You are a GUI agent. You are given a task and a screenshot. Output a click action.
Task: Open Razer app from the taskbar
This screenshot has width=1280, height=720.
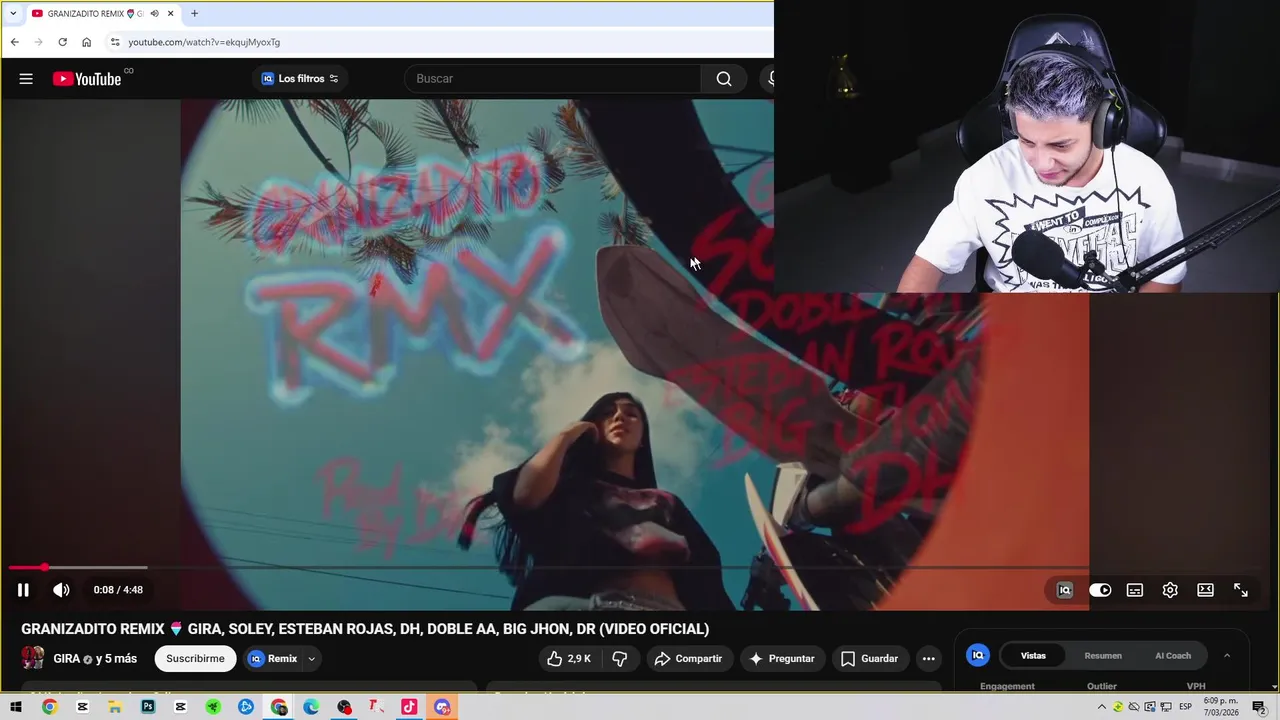pos(213,707)
